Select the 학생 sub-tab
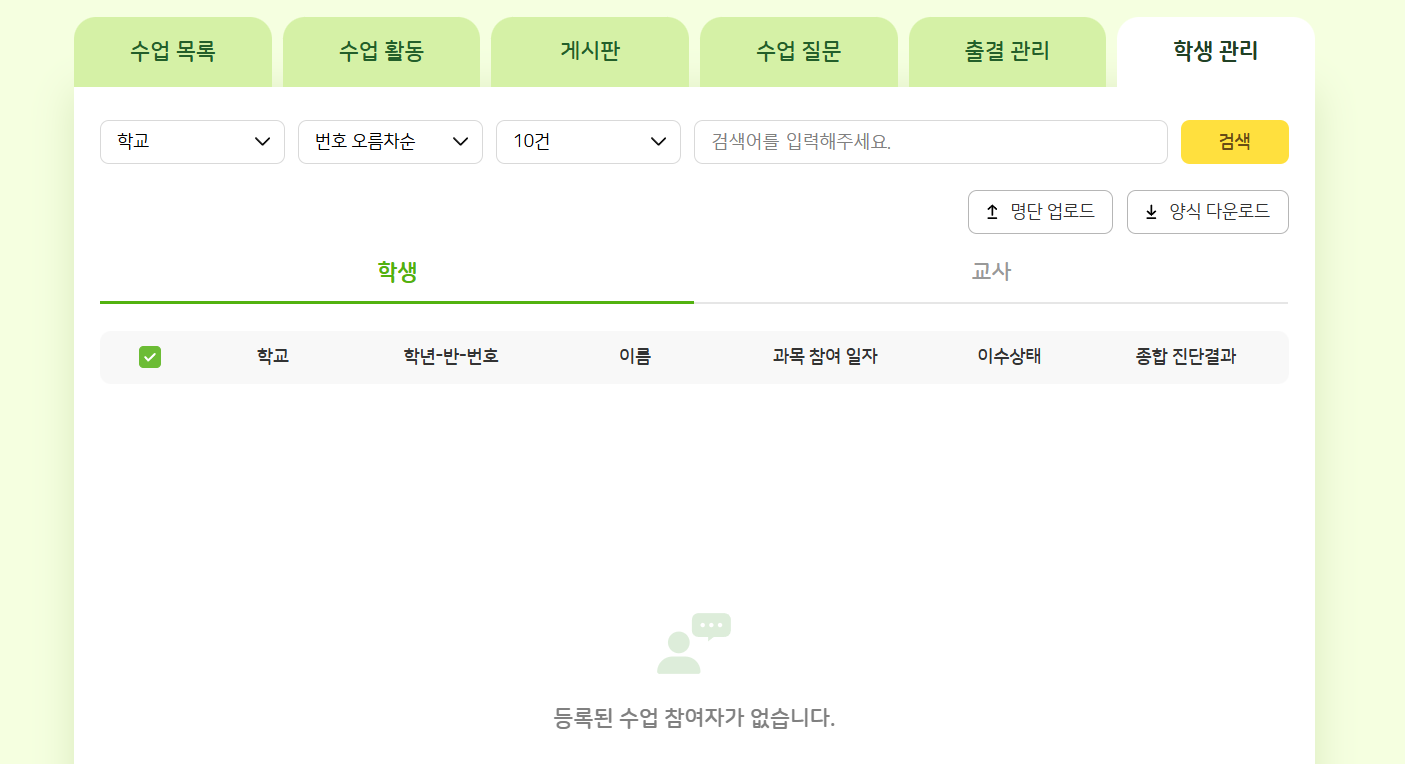1405x764 pixels. (397, 272)
